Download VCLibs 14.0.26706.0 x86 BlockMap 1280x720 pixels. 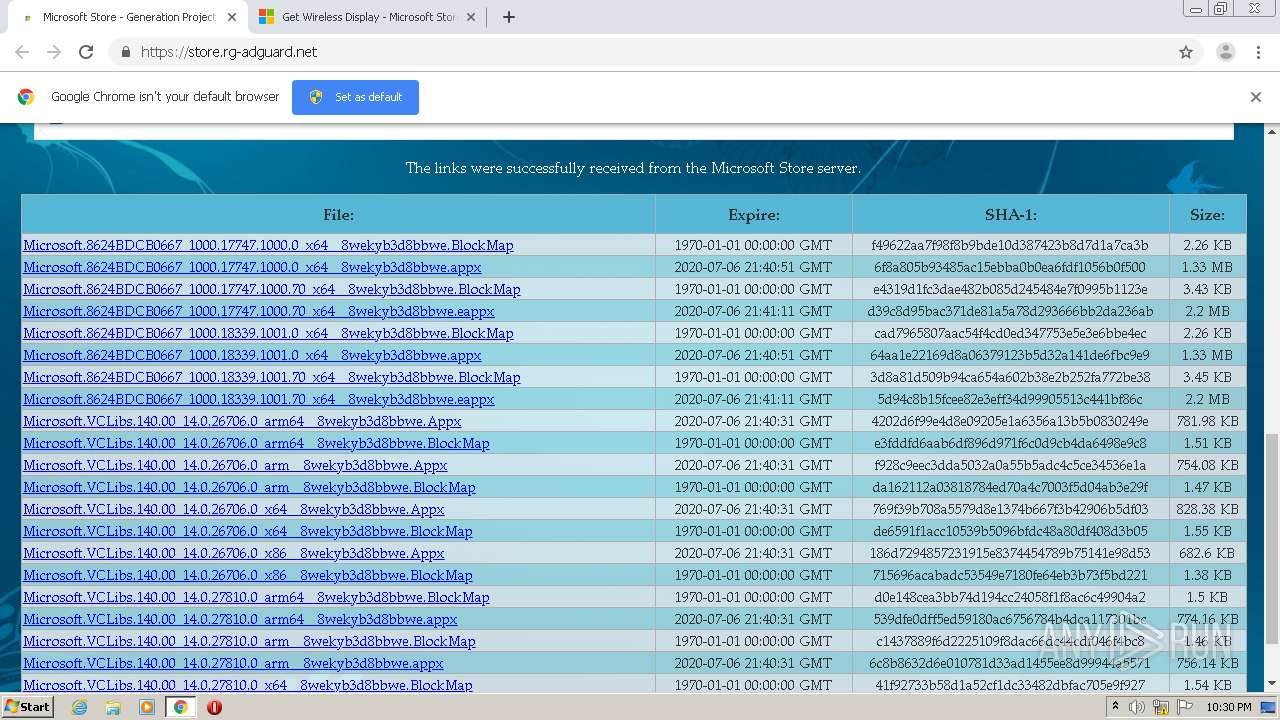click(248, 575)
